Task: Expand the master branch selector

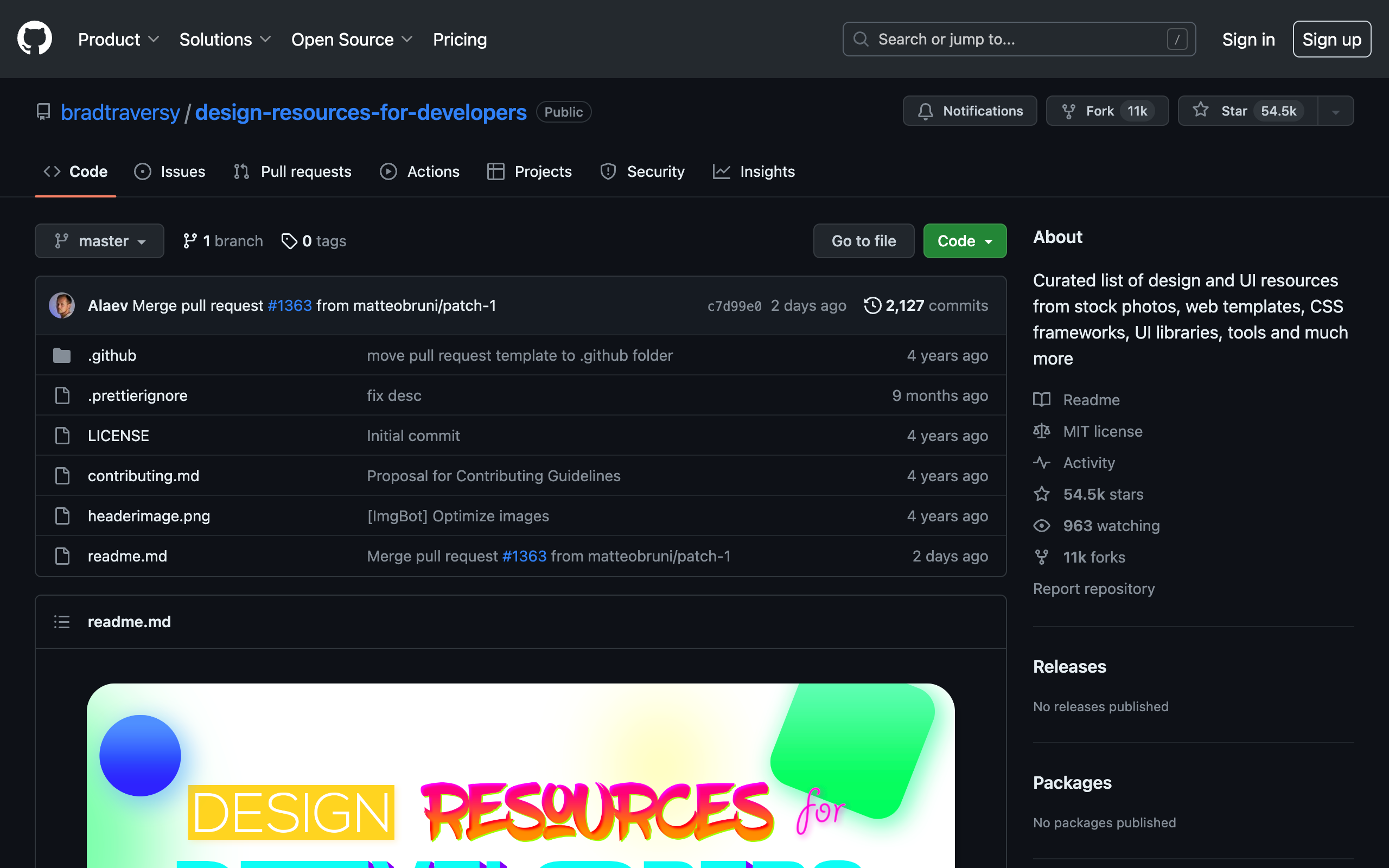Action: pyautogui.click(x=100, y=240)
